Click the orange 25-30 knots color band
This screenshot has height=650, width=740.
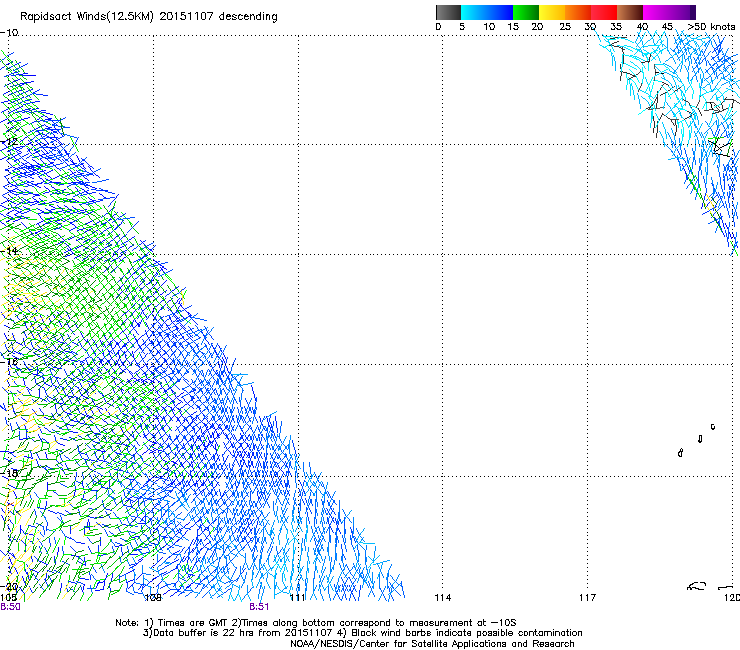pos(578,12)
